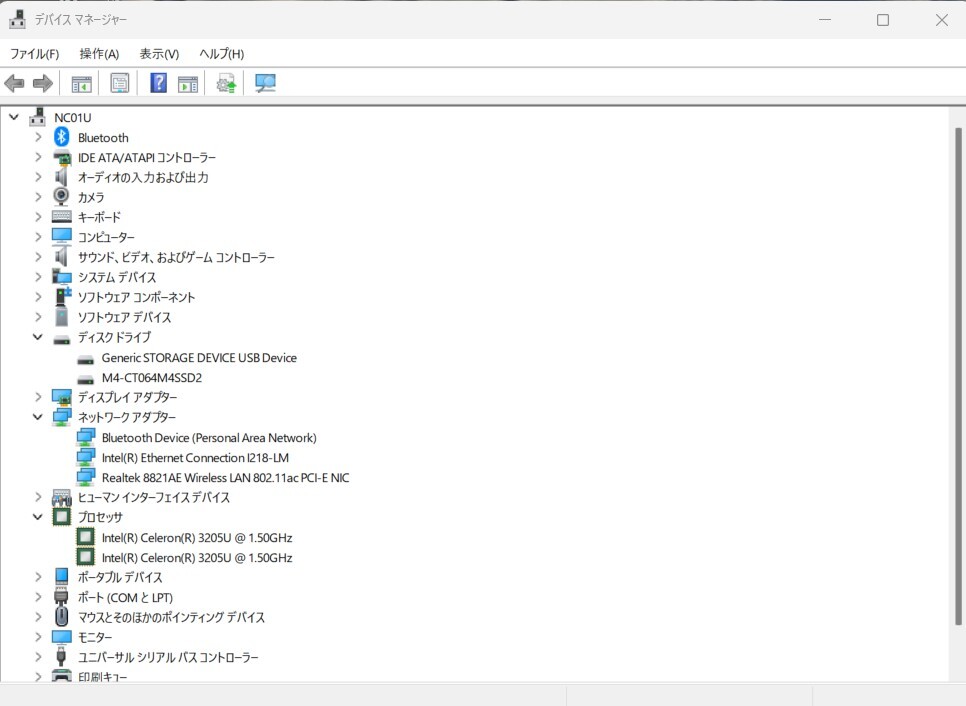Expand the ソフトウェア デバイス node
The width and height of the screenshot is (966, 706).
pos(38,317)
